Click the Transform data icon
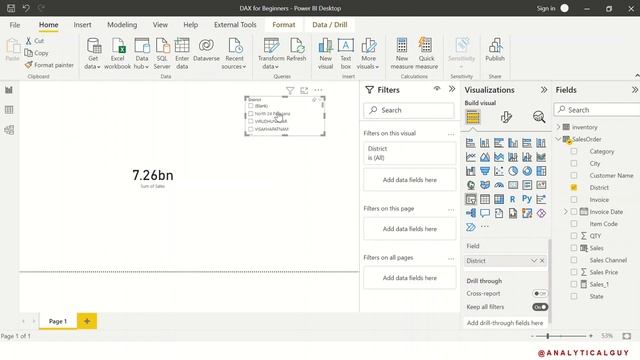Image resolution: width=640 pixels, height=360 pixels. pyautogui.click(x=271, y=45)
